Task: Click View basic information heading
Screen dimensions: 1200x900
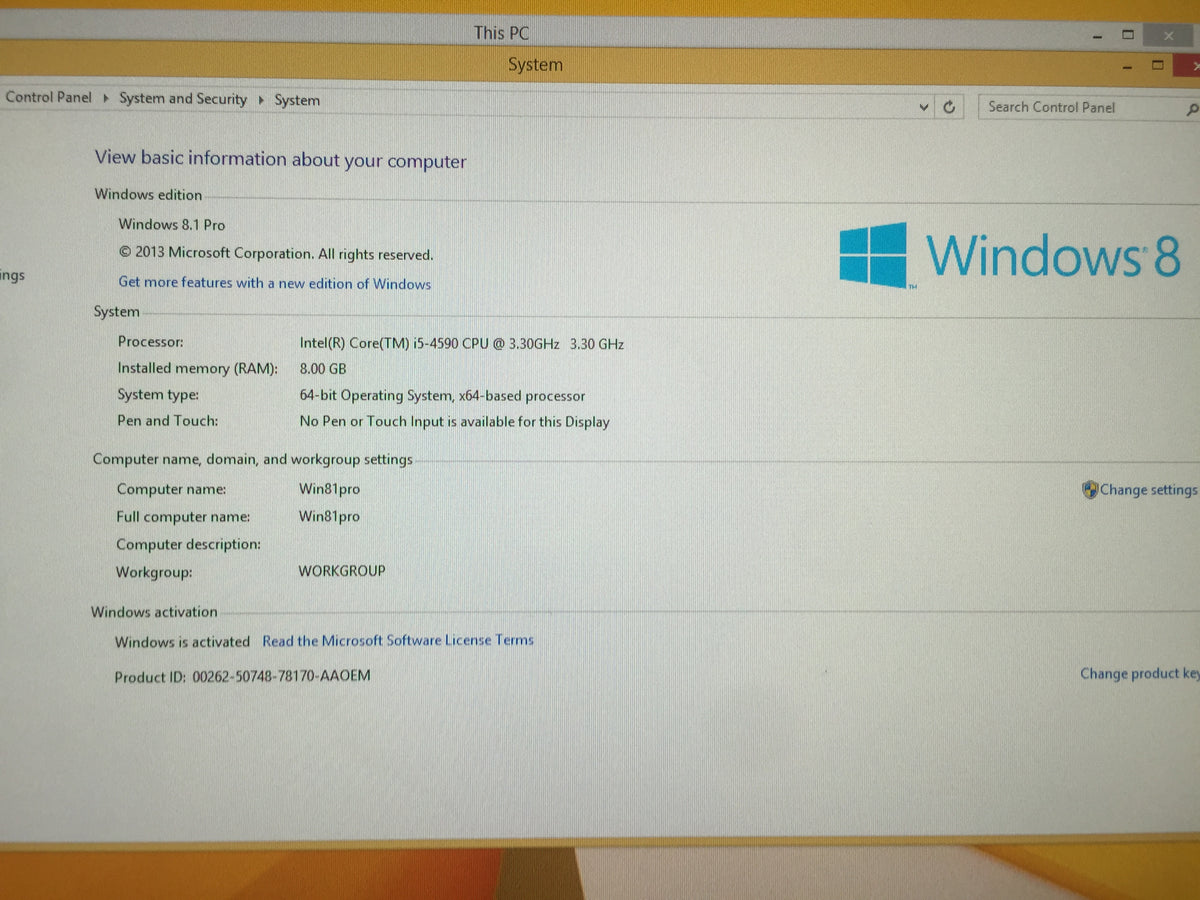Action: click(280, 159)
